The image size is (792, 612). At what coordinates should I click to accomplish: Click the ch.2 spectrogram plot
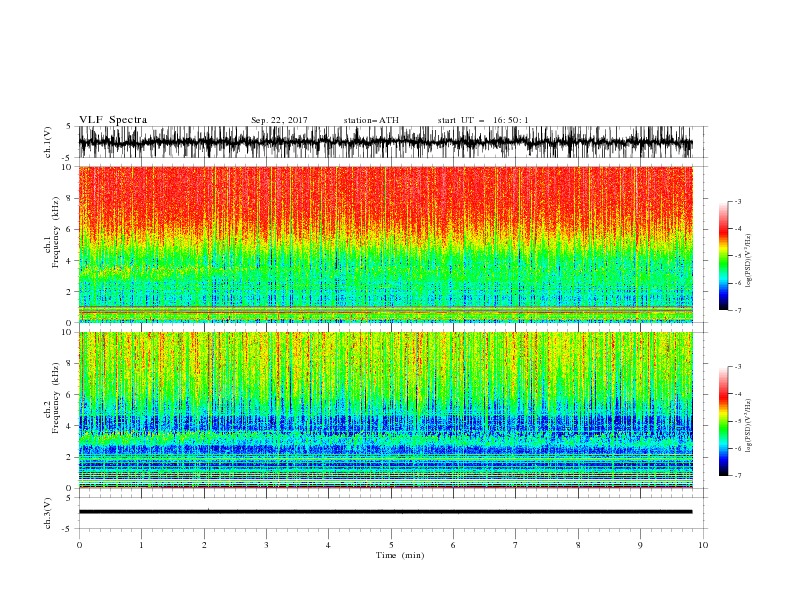coord(385,410)
